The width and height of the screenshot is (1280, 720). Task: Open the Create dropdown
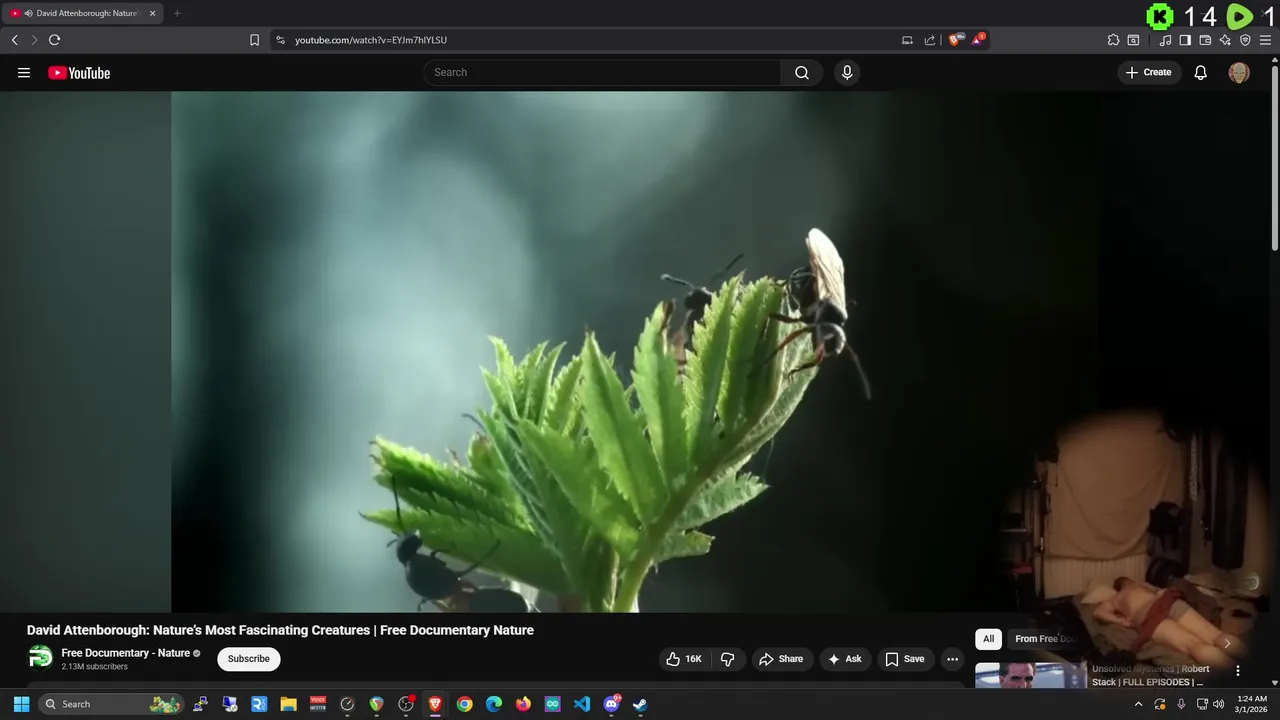[x=1148, y=73]
